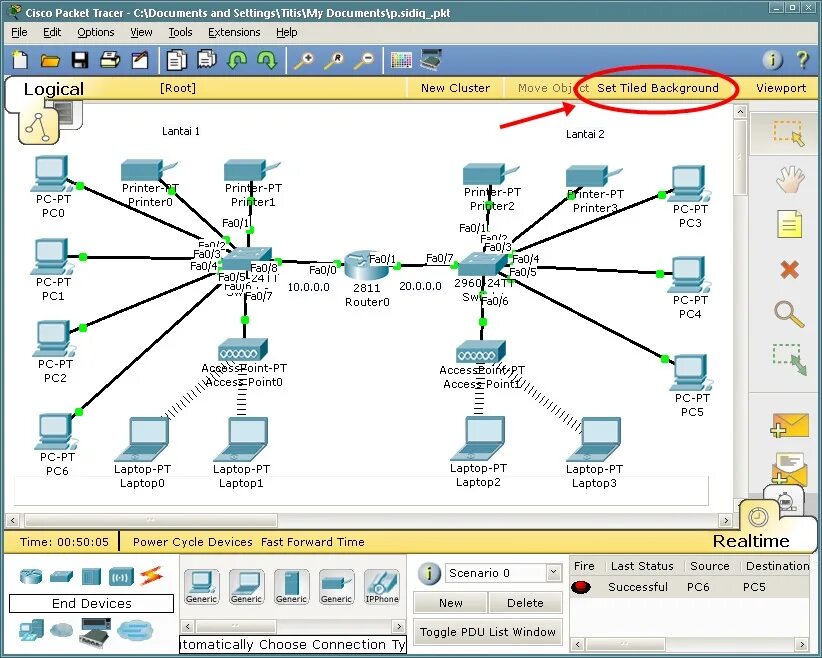Click Fast Forward Time
This screenshot has width=822, height=658.
(x=312, y=542)
